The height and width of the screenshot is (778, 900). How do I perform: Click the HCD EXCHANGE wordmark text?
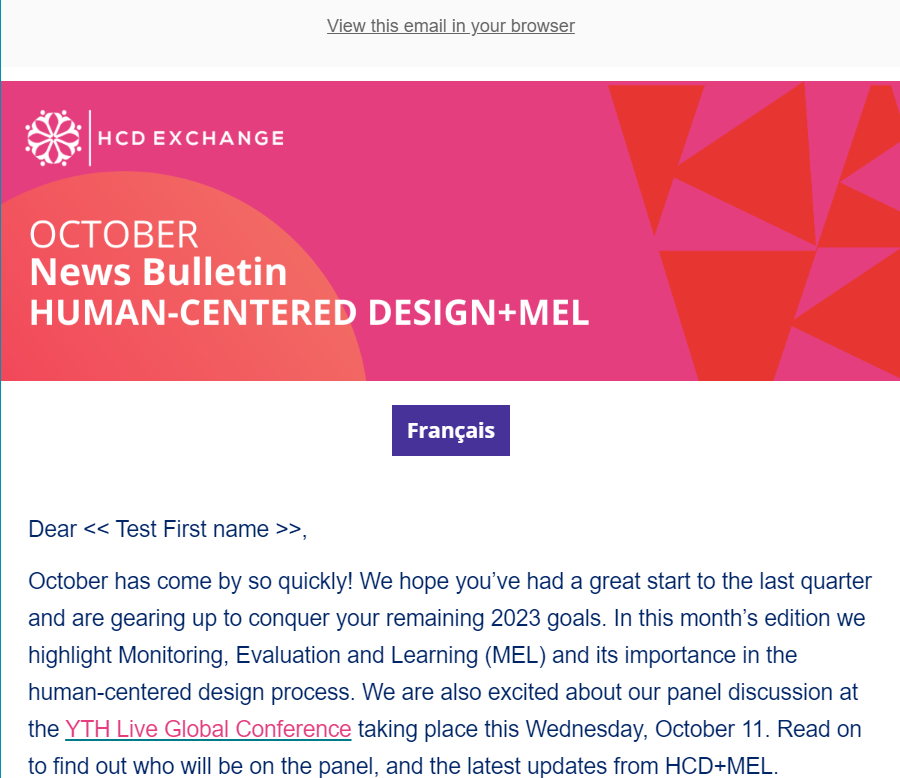[x=191, y=138]
